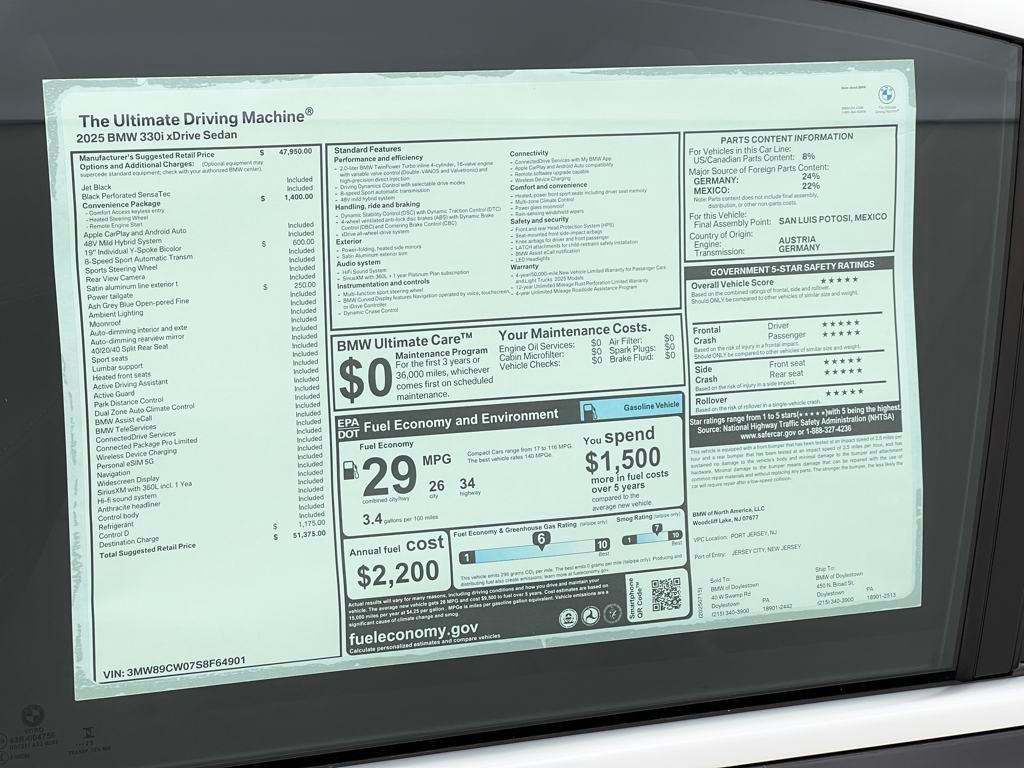
Task: Click 'Heated front seats' option
Action: pos(121,377)
